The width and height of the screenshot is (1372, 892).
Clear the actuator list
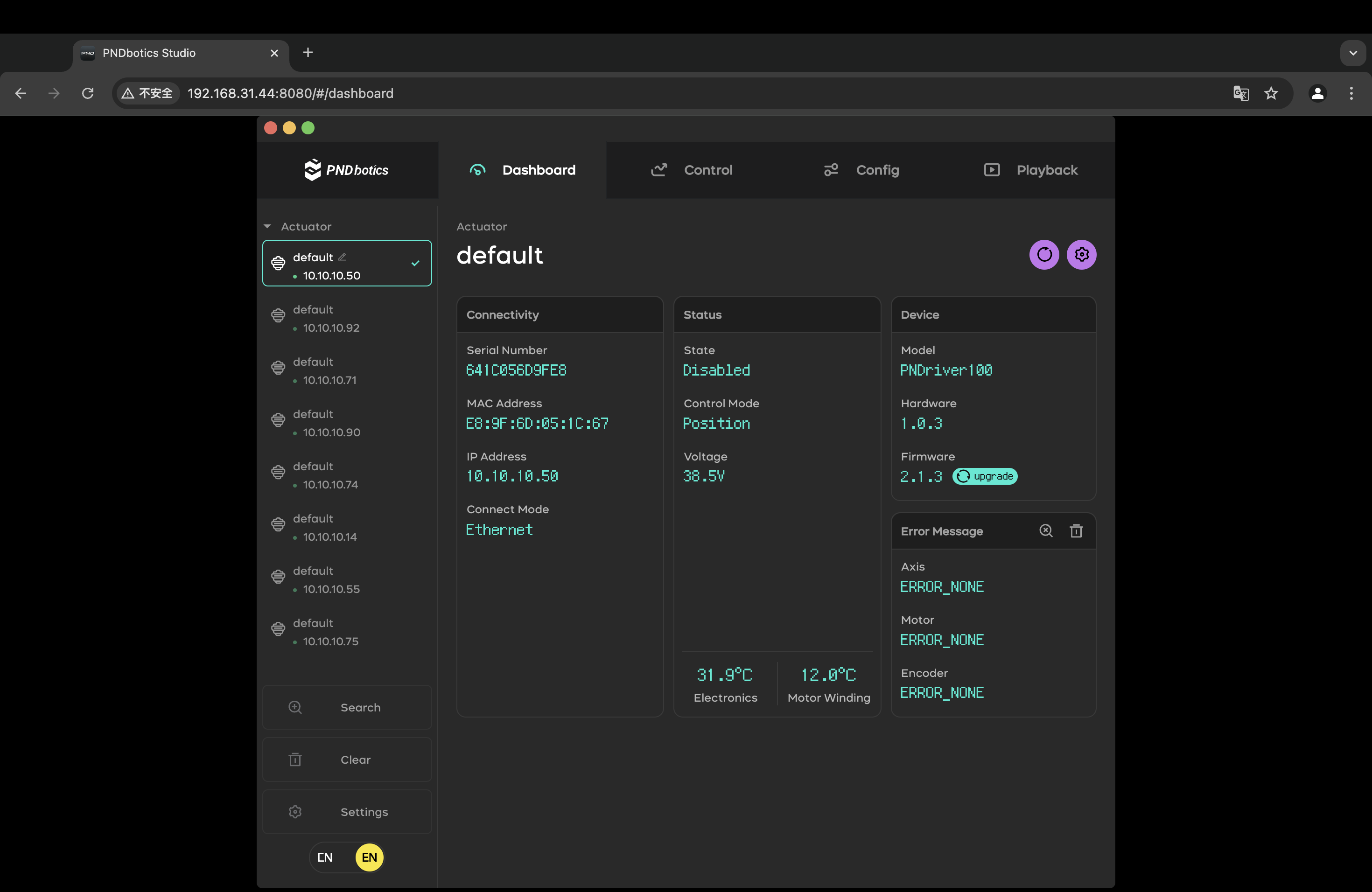tap(347, 760)
